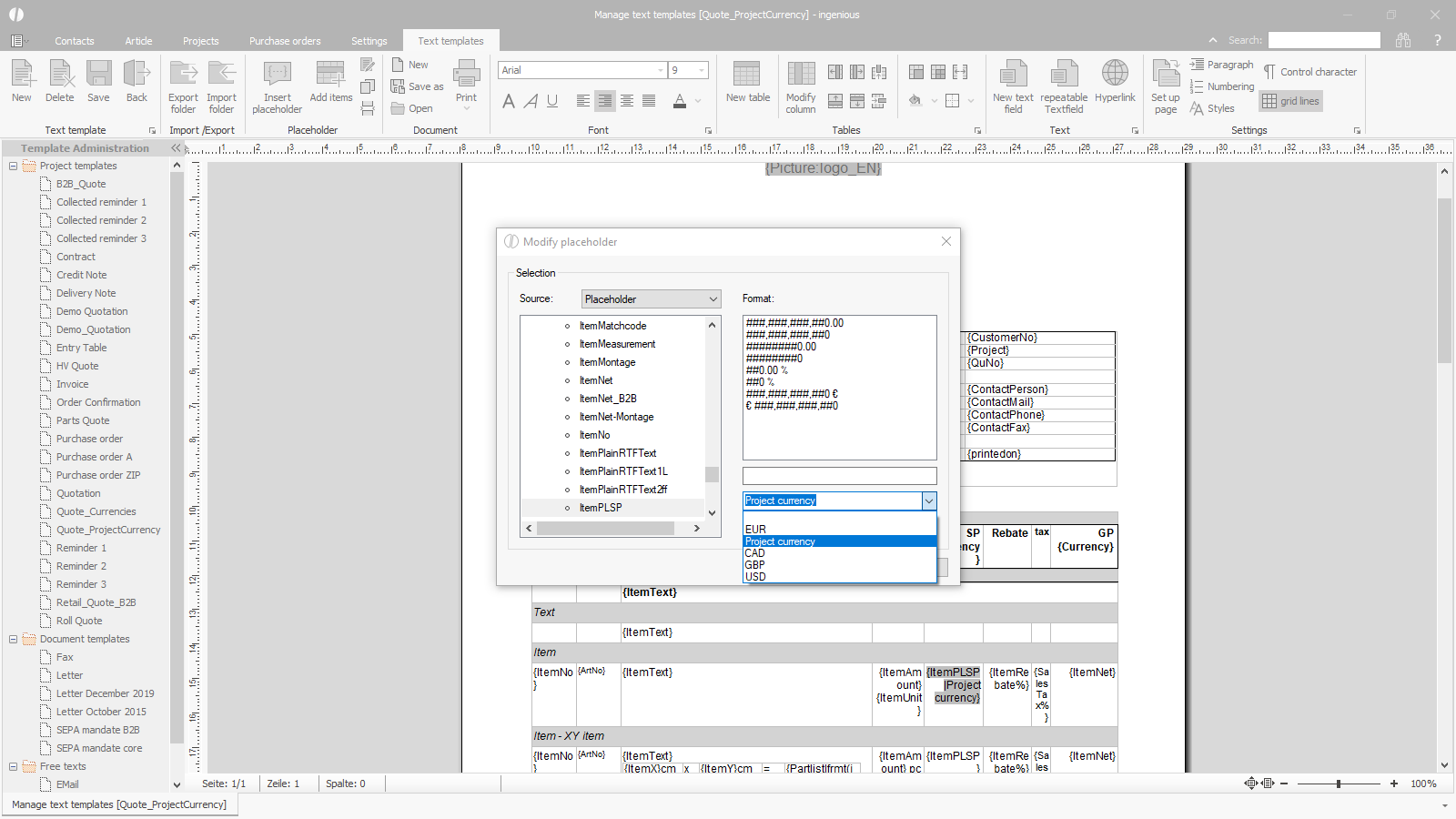Screen dimensions: 1456x819
Task: Click the zoom slider handle
Action: (x=1339, y=784)
